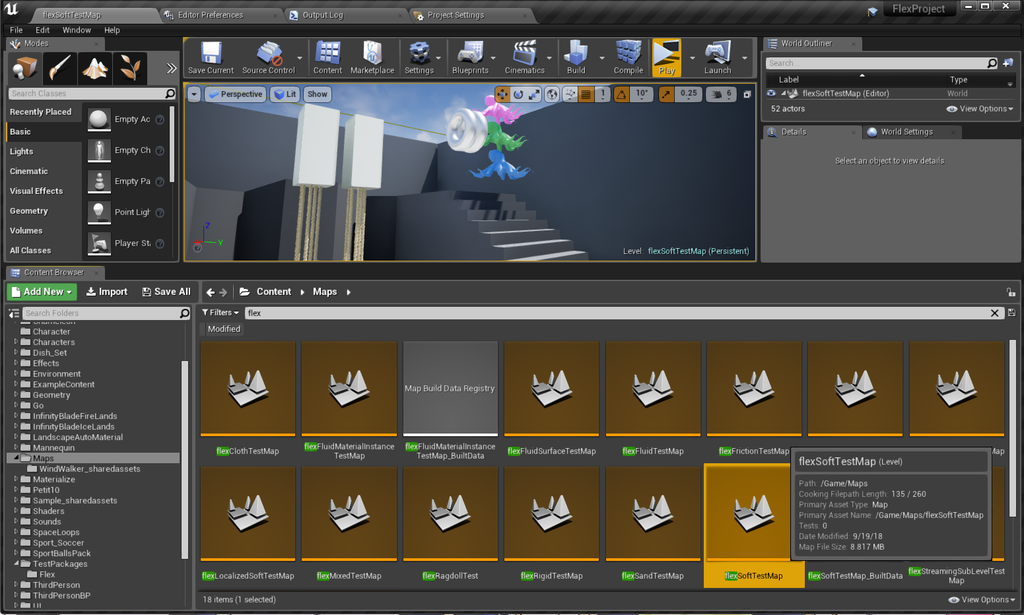The image size is (1024, 615).
Task: Open viewport options dropdown arrow
Action: pyautogui.click(x=194, y=94)
